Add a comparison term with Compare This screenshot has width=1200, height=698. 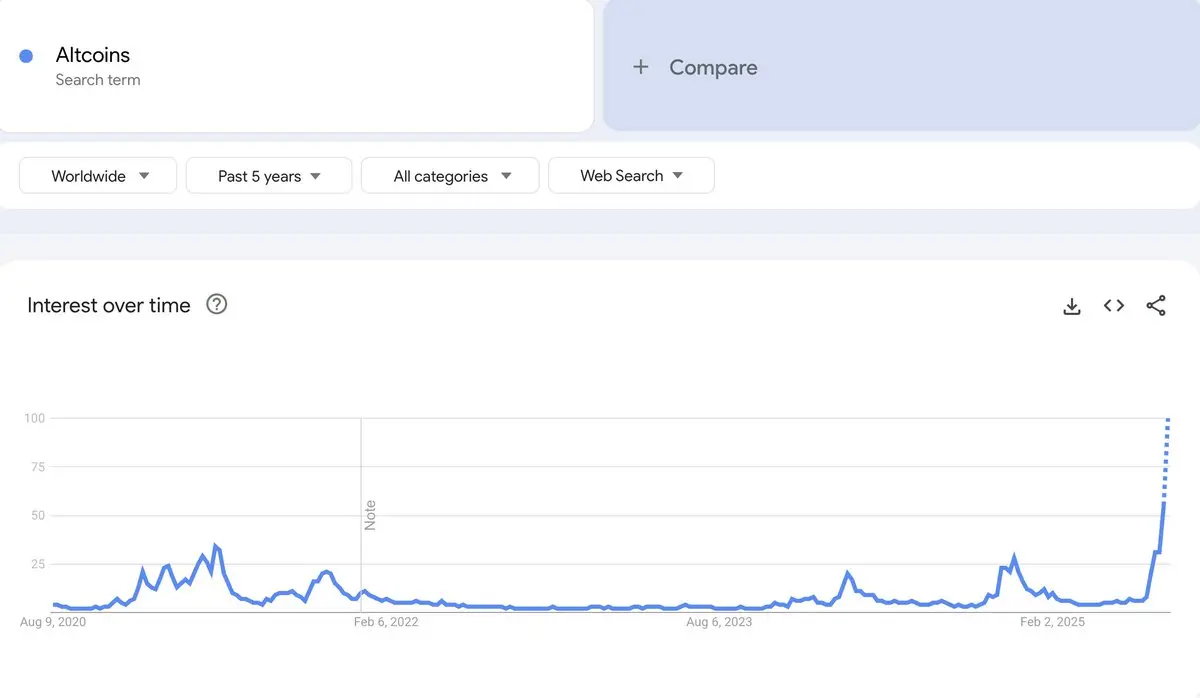900,67
